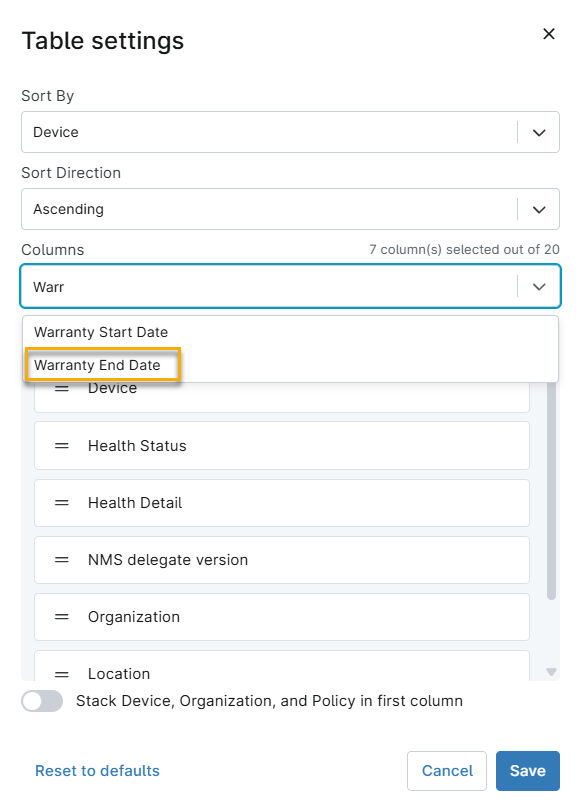
Task: Click the Cancel button
Action: pos(447,771)
